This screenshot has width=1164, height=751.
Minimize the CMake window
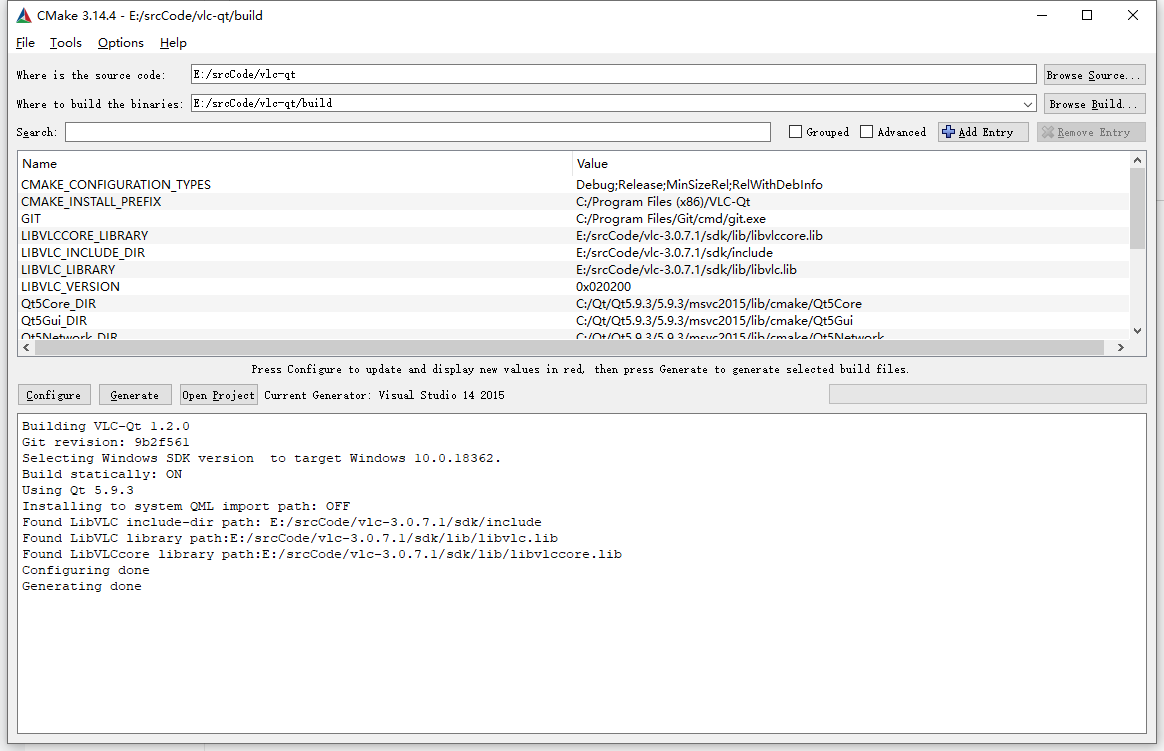pos(1042,15)
